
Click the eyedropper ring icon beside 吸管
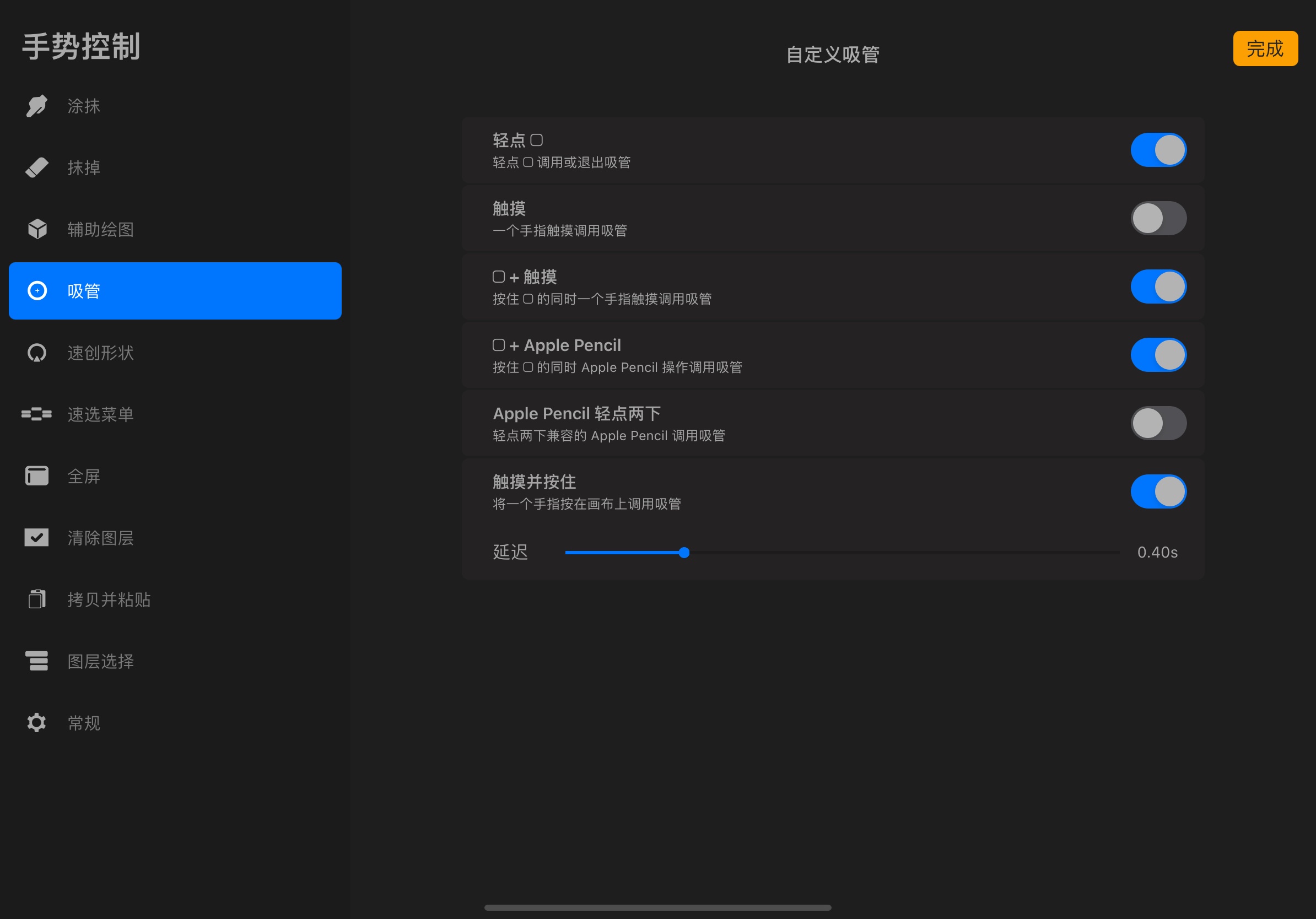coord(37,290)
